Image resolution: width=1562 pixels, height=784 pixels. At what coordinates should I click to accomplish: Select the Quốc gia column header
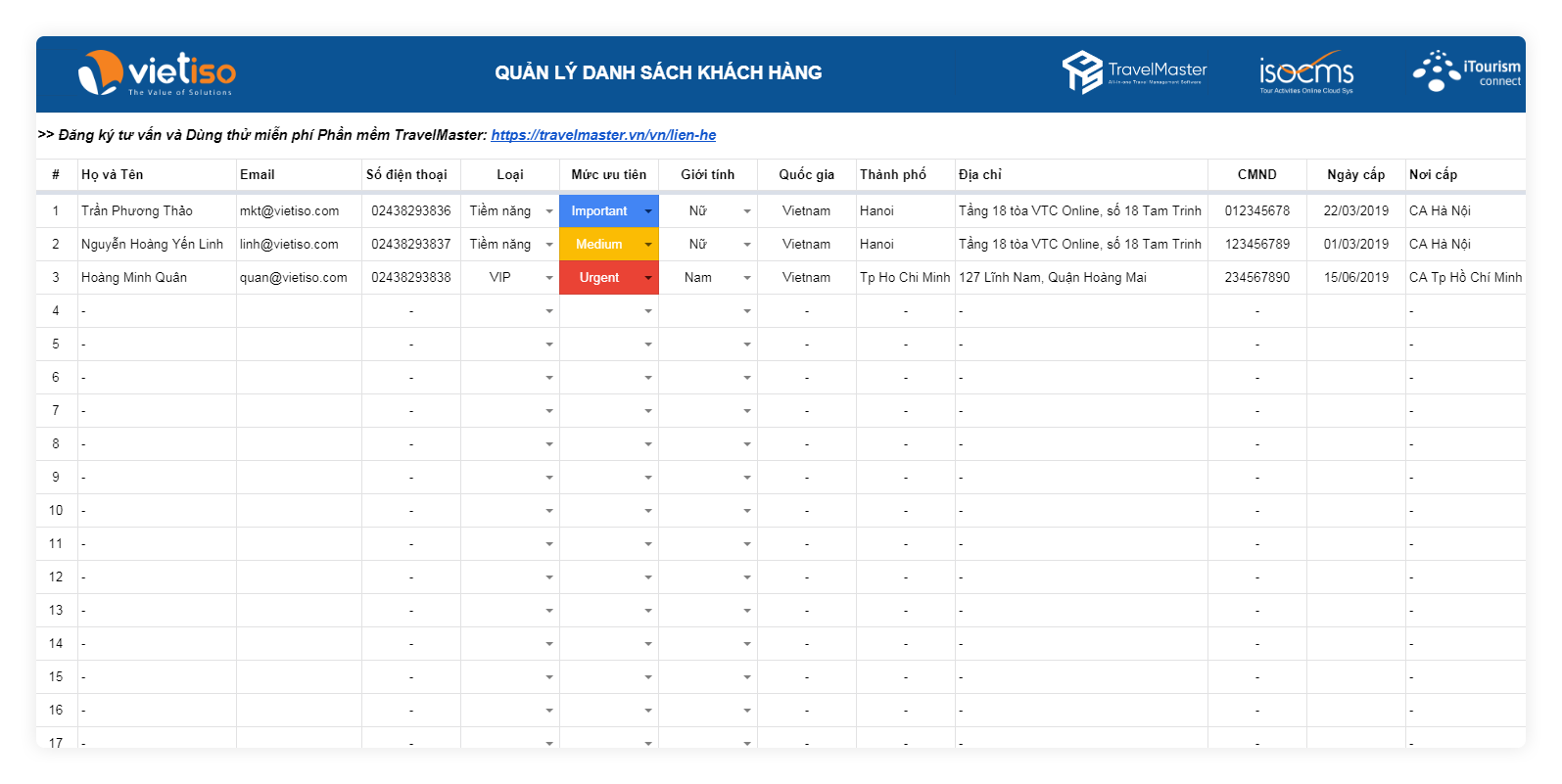807,174
